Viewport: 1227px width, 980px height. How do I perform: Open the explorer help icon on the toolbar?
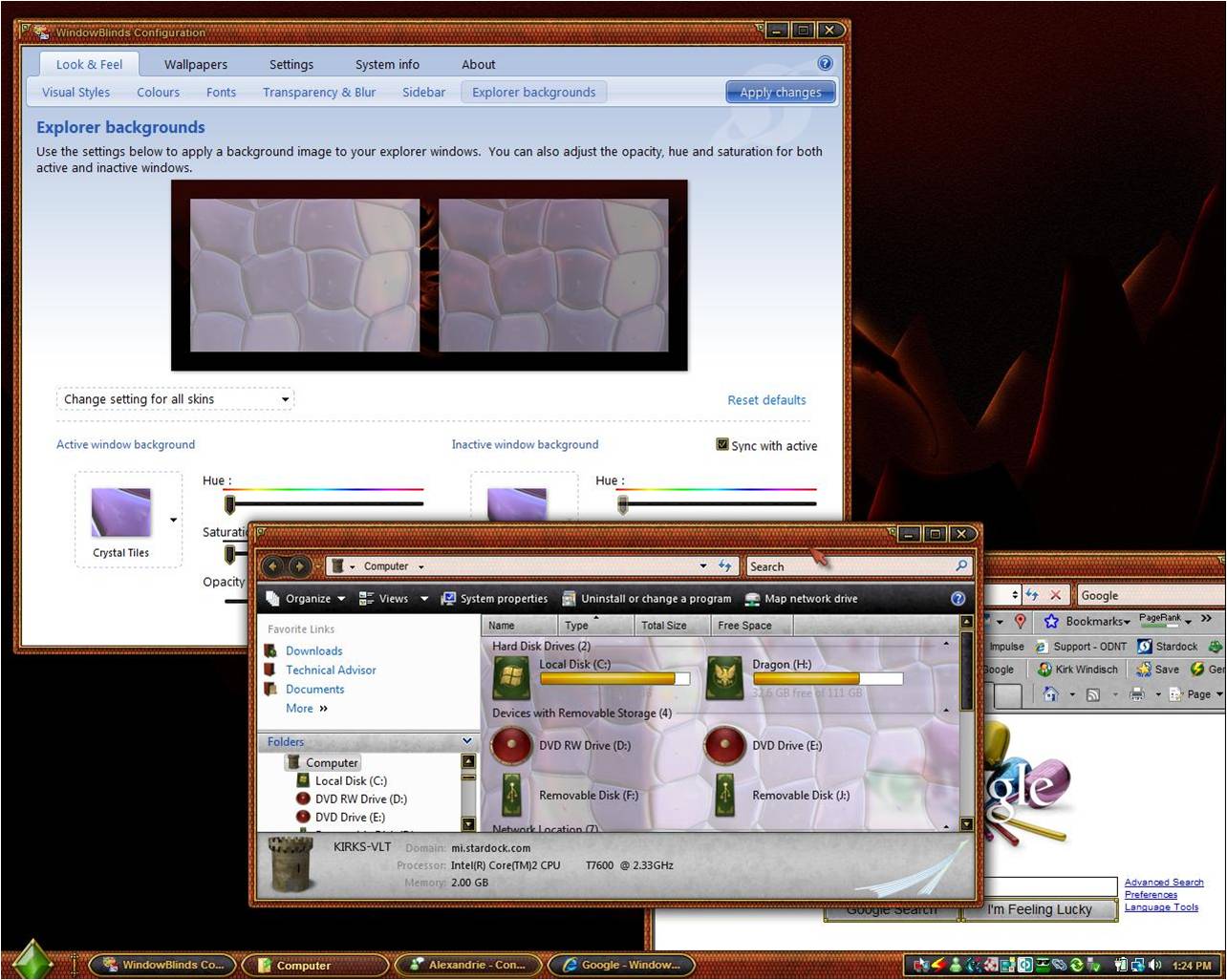(x=958, y=599)
